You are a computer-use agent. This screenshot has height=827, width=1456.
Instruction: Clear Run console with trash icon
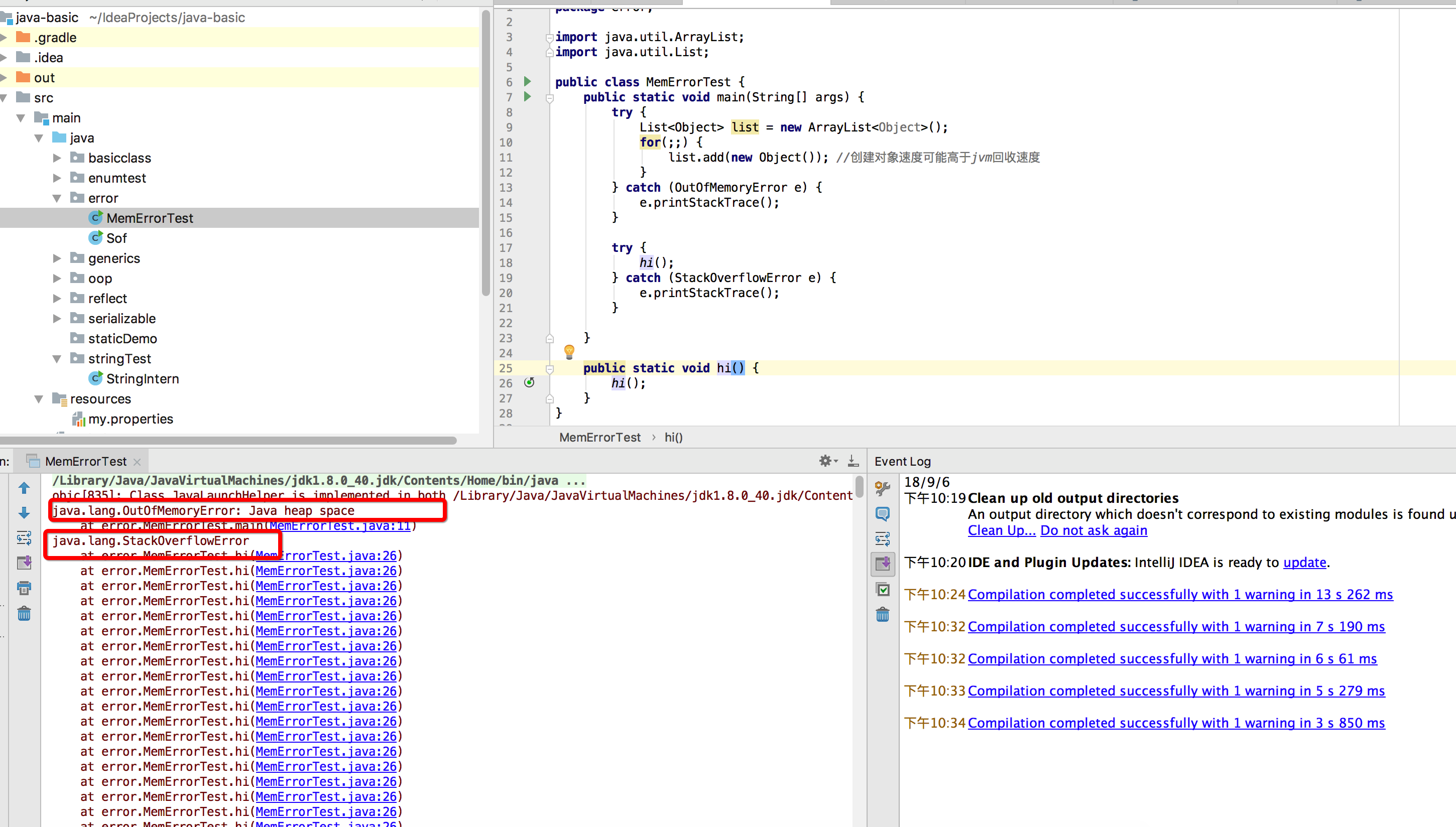coord(24,613)
